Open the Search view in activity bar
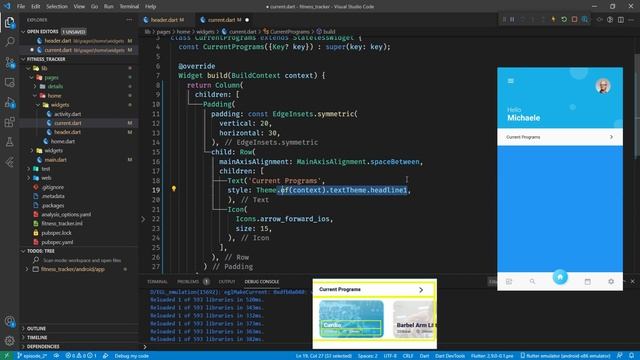 pyautogui.click(x=9, y=42)
